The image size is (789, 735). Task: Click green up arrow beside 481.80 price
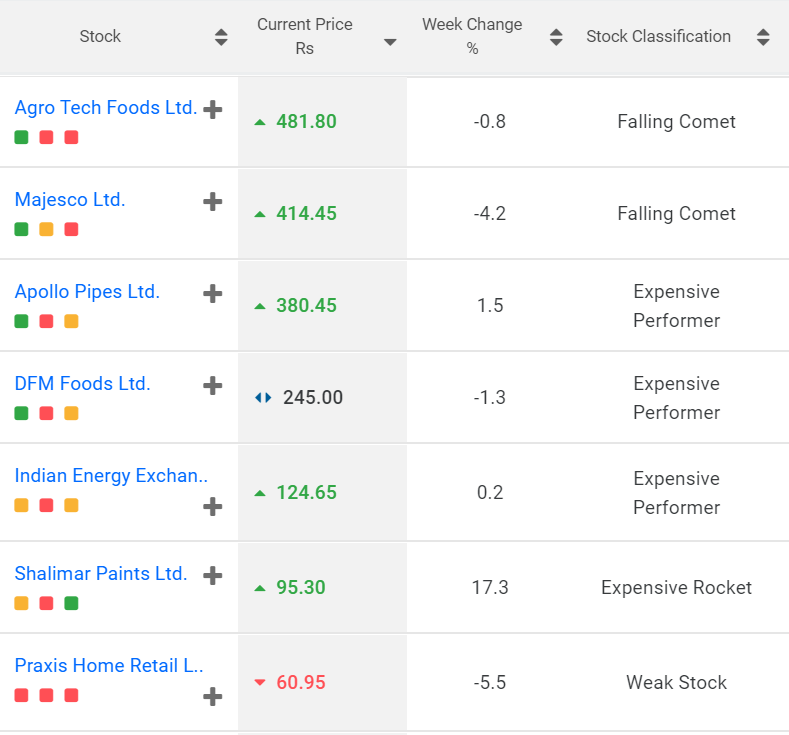[260, 122]
